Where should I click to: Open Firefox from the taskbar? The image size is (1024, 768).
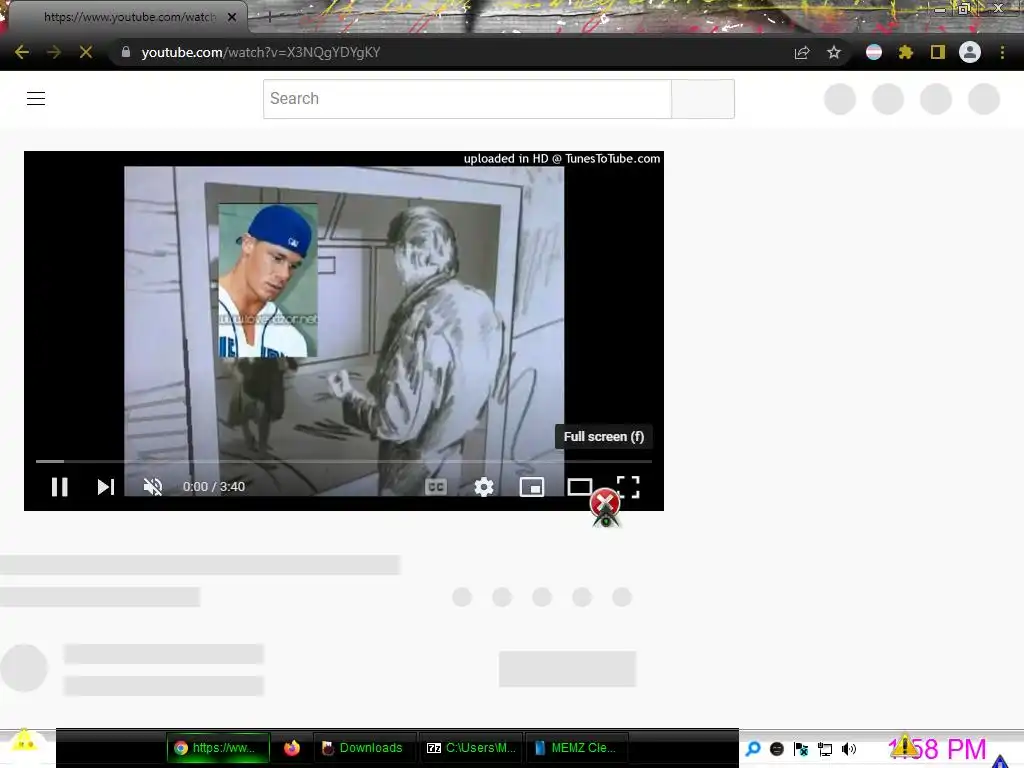pos(292,748)
